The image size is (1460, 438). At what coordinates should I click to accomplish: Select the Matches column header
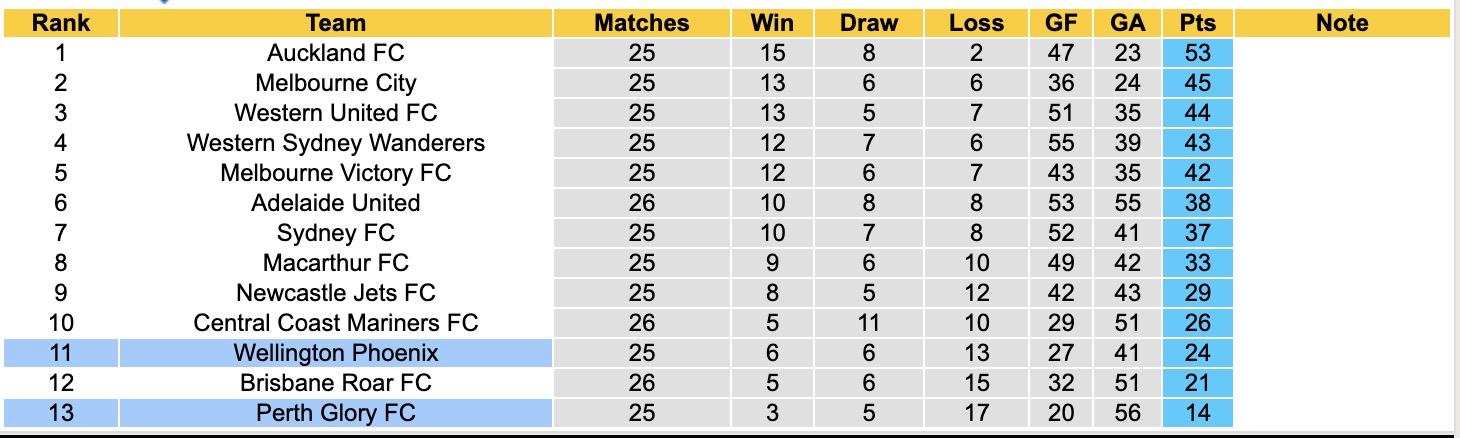pos(642,23)
